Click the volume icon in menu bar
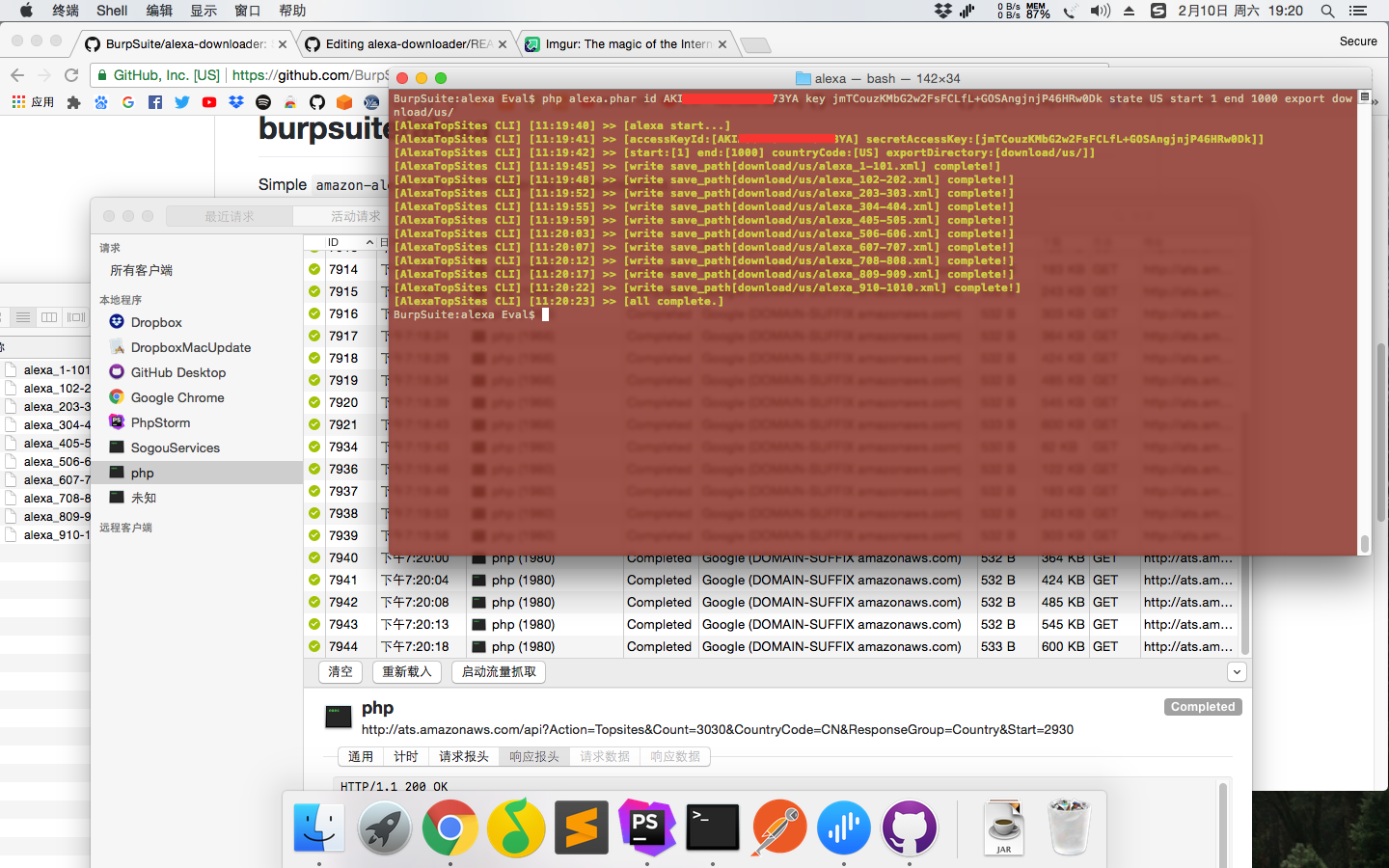The height and width of the screenshot is (868, 1389). pyautogui.click(x=1101, y=11)
